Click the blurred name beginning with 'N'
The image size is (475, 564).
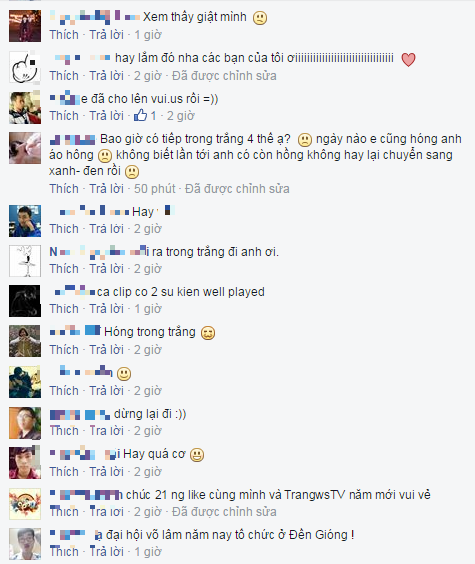99,252
